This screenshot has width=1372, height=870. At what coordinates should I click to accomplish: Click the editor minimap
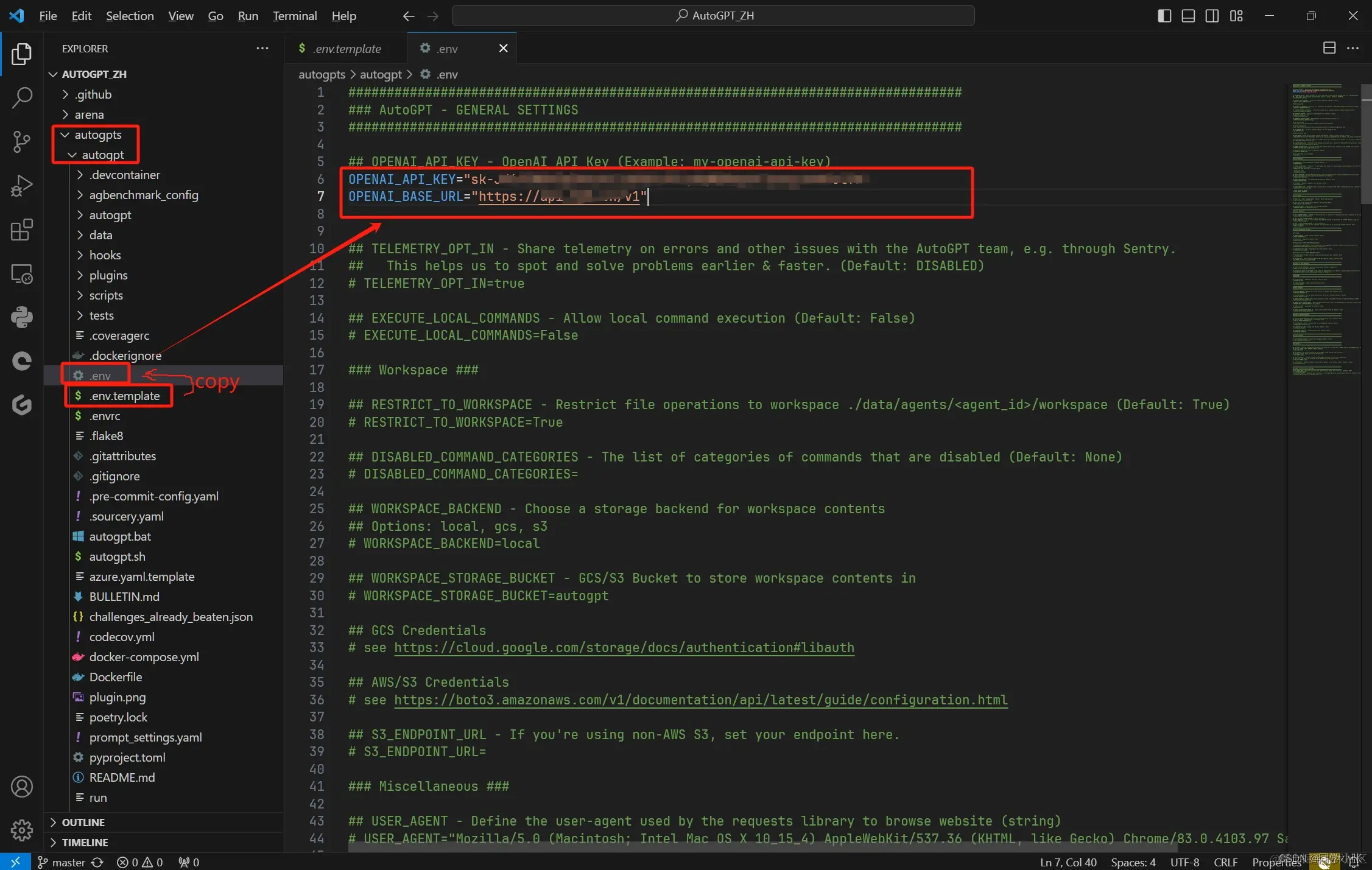[1326, 228]
